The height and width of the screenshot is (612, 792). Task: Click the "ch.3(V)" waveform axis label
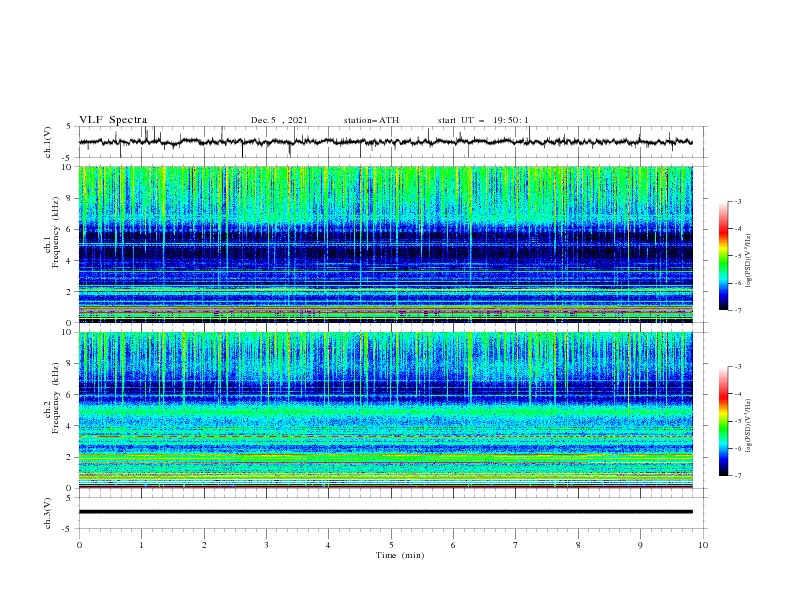(48, 513)
